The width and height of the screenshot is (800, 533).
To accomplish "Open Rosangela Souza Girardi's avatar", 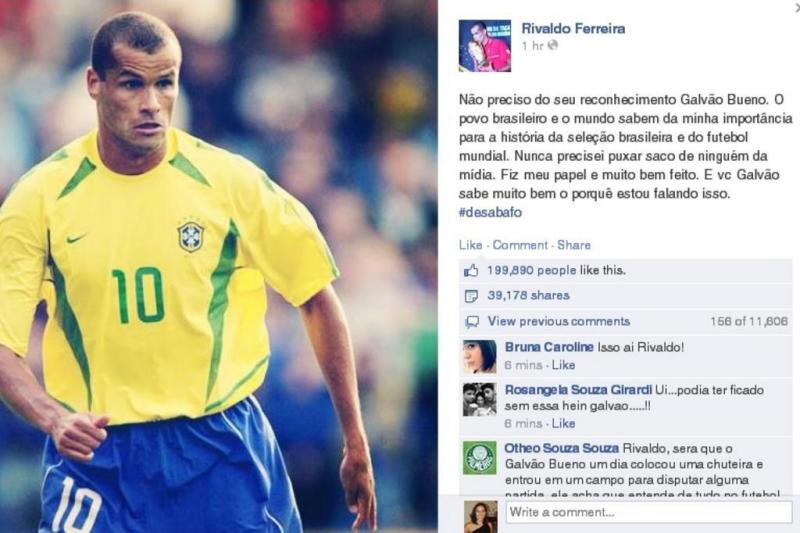I will 480,399.
